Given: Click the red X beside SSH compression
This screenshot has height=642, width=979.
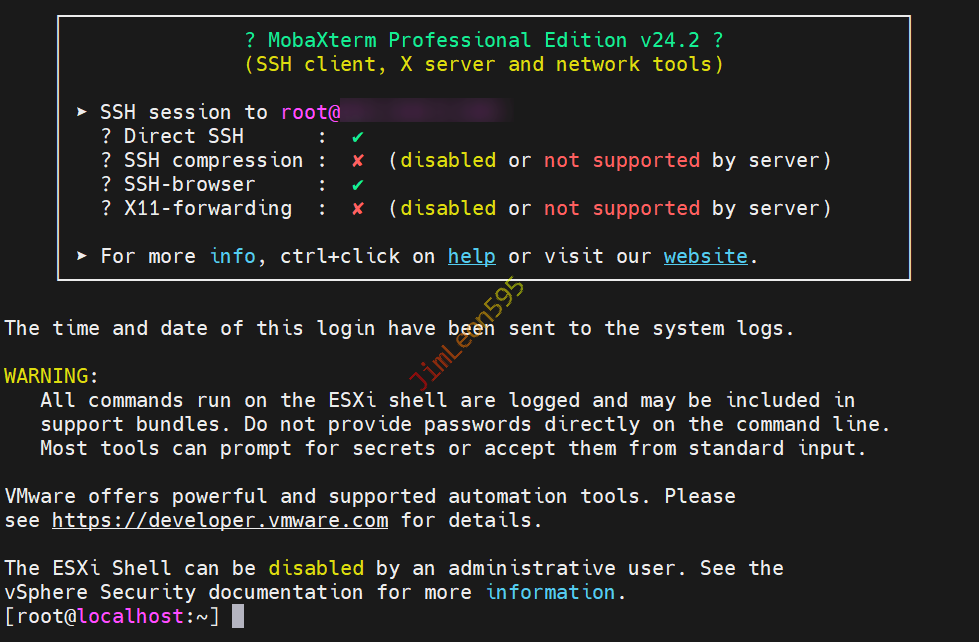Looking at the screenshot, I should [357, 160].
